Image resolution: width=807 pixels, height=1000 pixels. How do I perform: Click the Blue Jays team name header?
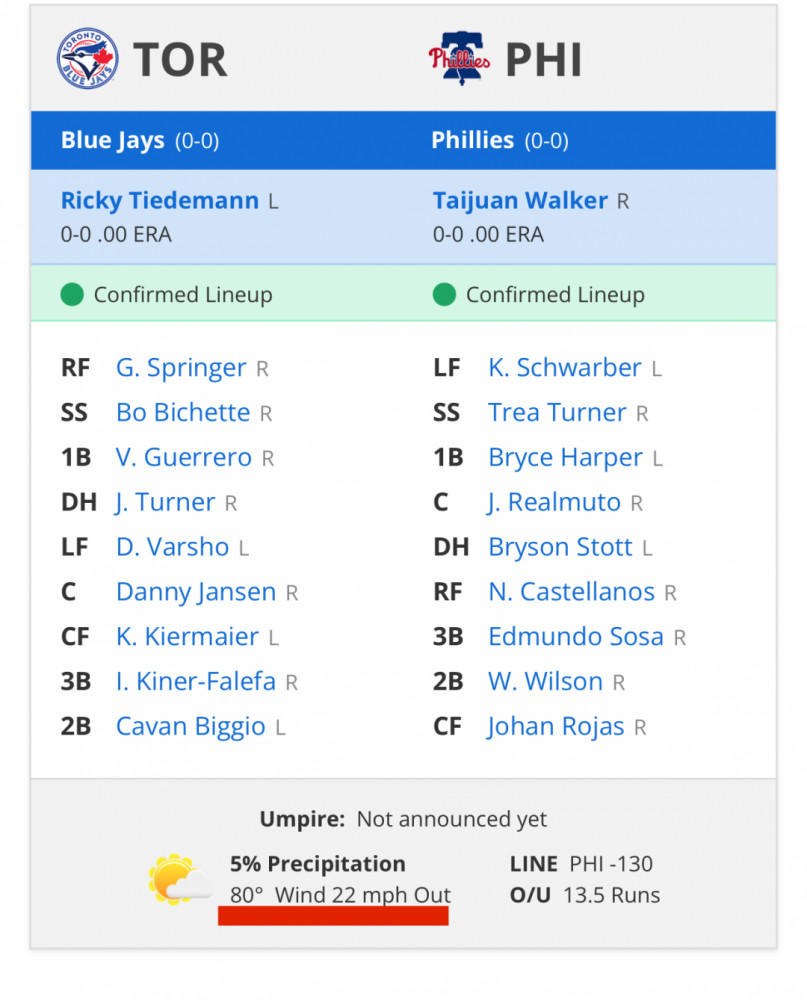point(113,140)
